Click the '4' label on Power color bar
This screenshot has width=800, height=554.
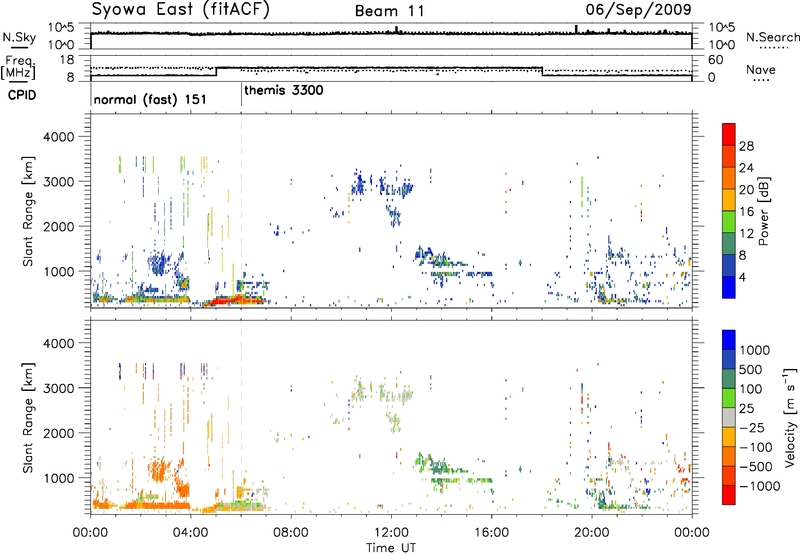[x=743, y=277]
